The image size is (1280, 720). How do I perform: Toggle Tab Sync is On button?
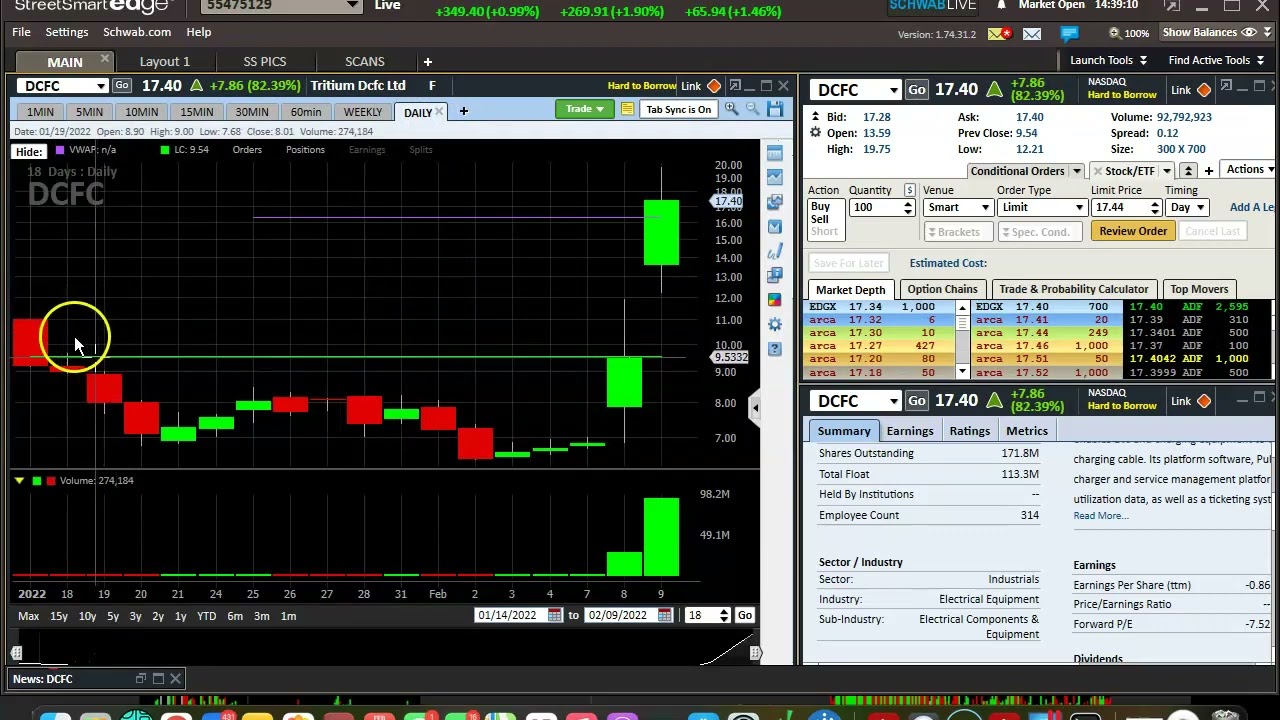coord(678,109)
